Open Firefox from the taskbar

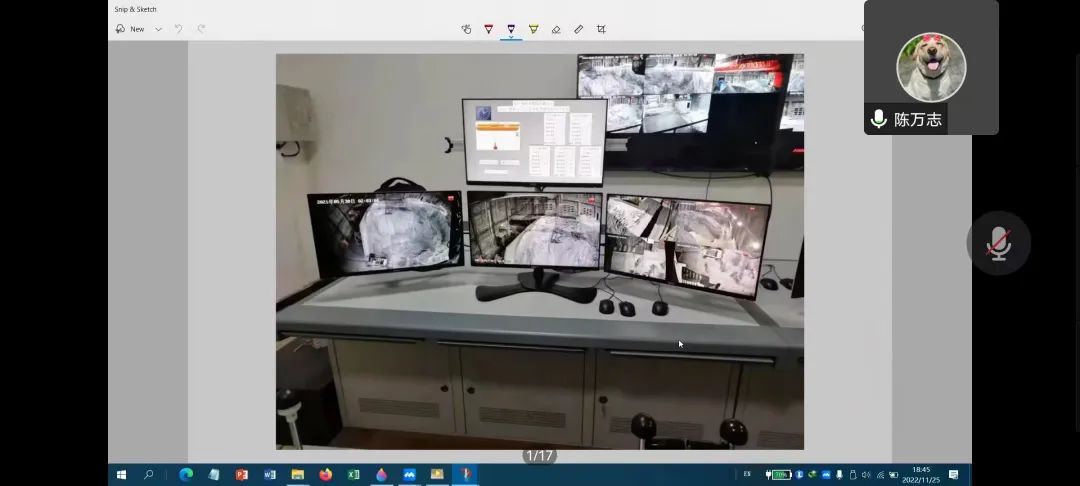click(325, 474)
